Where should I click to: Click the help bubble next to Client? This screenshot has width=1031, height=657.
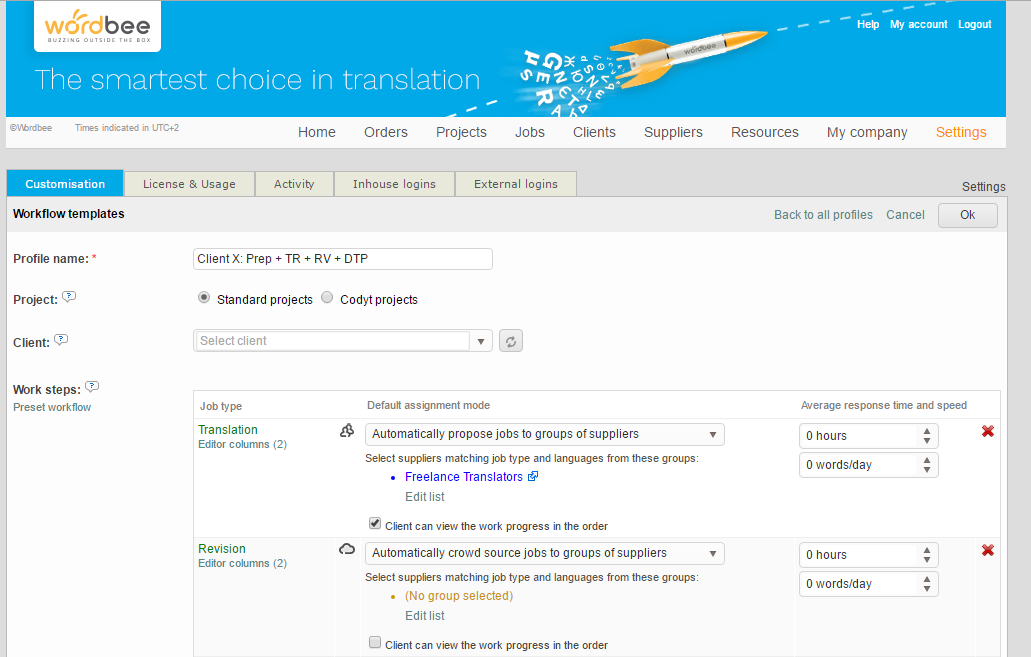61,340
